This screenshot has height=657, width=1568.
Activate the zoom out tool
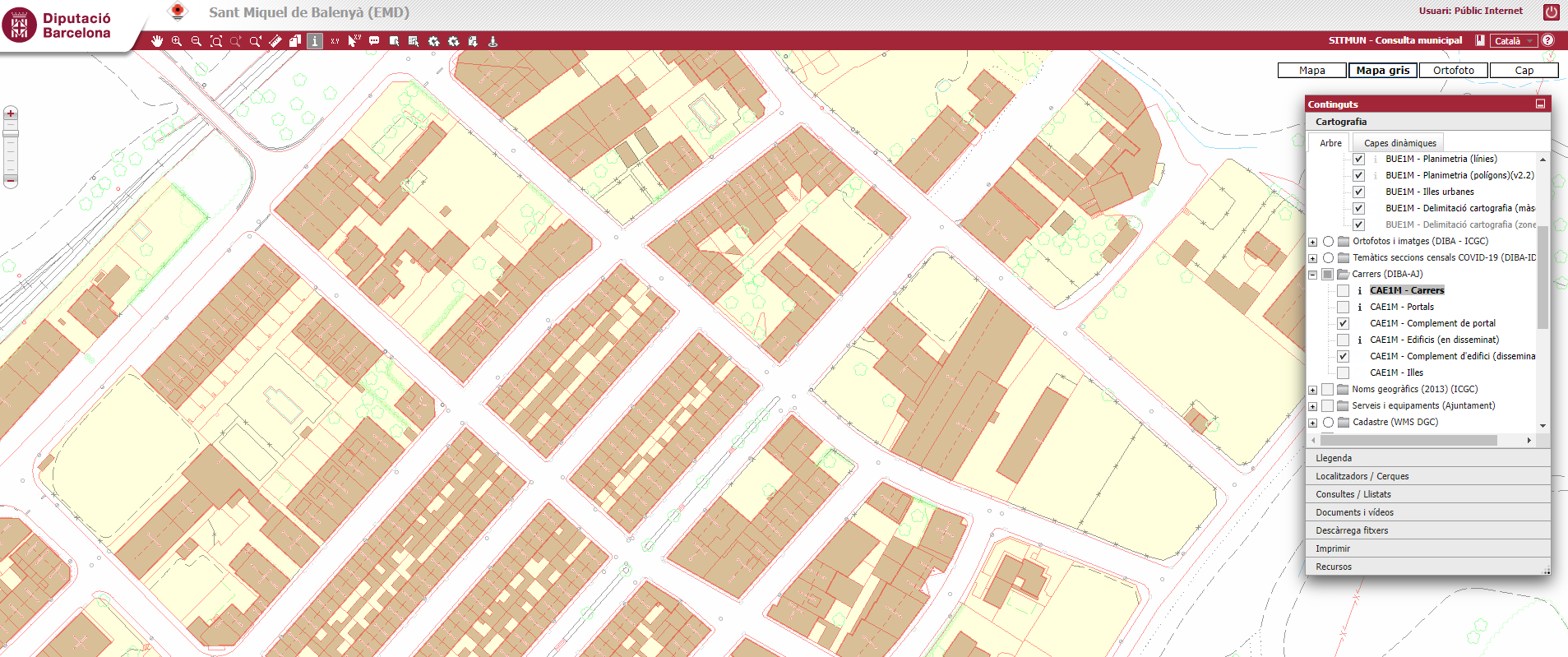(x=197, y=41)
